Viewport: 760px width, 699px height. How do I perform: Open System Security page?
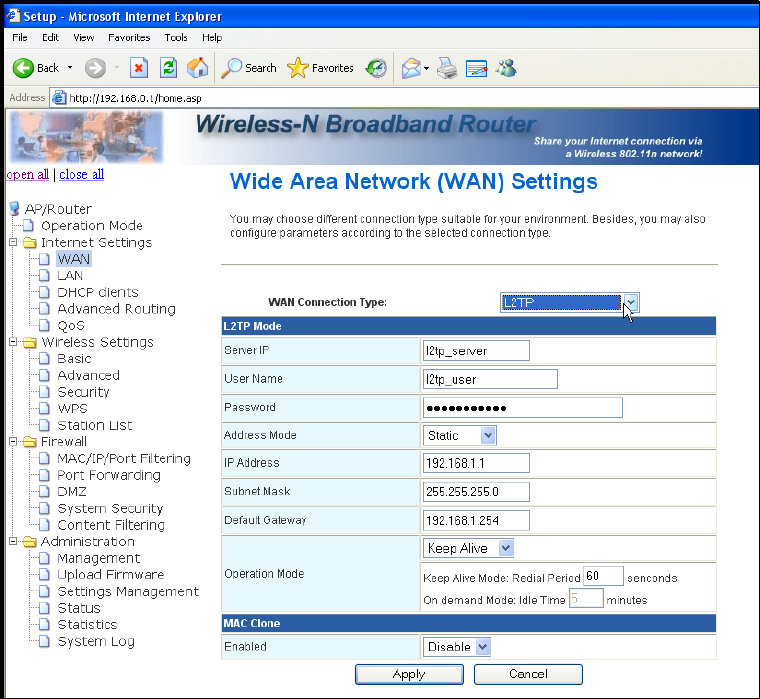pyautogui.click(x=110, y=508)
